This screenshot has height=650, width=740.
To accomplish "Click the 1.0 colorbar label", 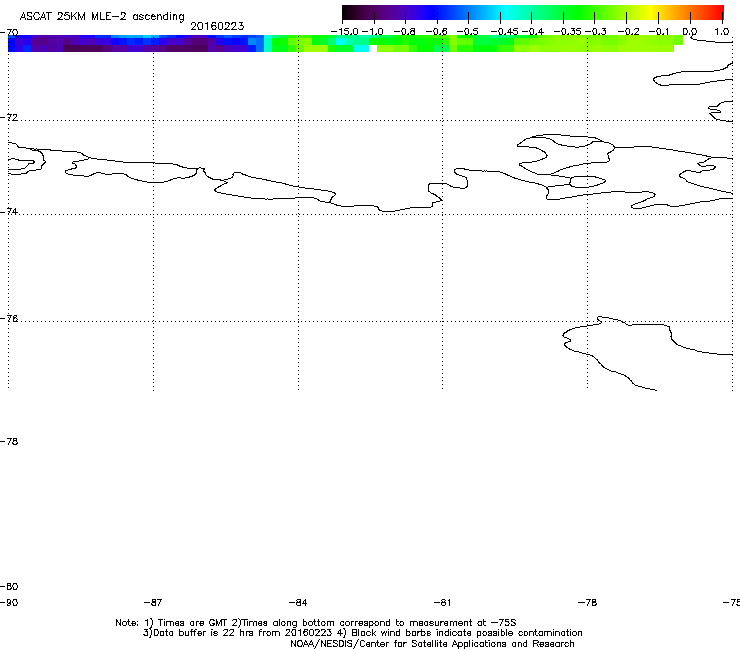I will [x=722, y=32].
